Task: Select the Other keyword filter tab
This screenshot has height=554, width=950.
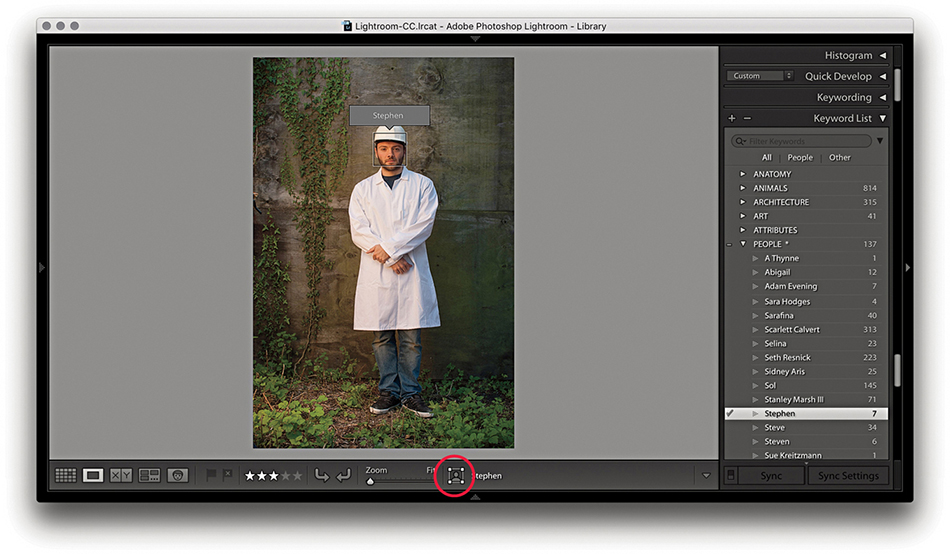Action: click(x=840, y=157)
